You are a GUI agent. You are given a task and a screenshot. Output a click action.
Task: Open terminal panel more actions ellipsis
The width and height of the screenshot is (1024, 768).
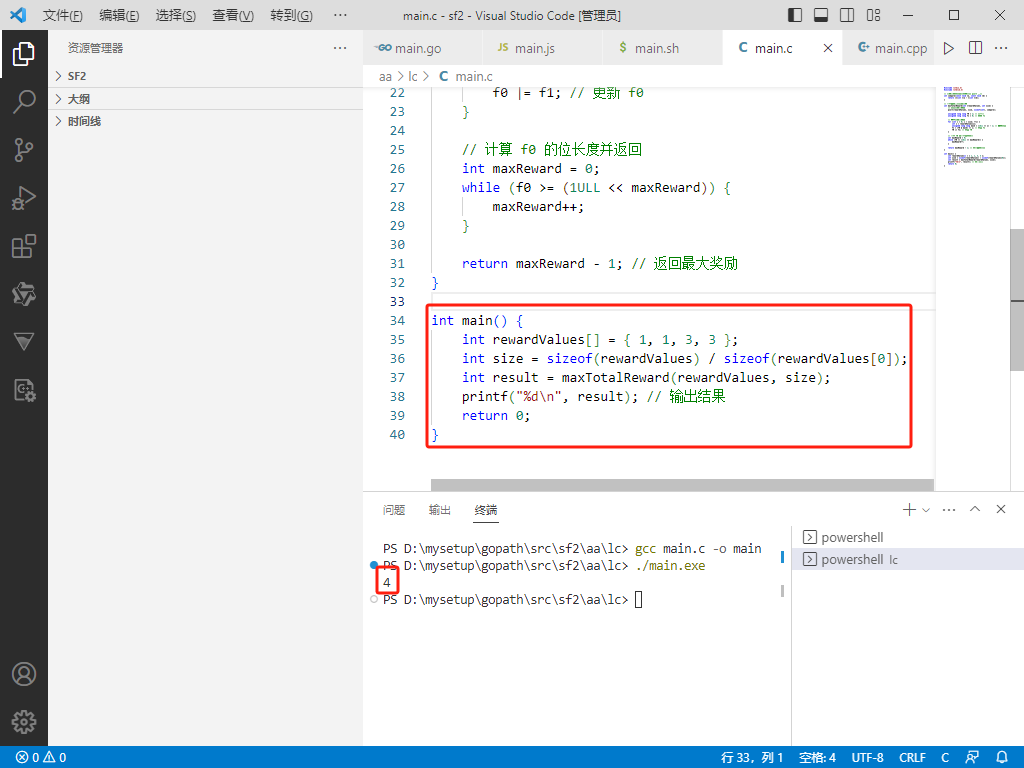point(949,509)
